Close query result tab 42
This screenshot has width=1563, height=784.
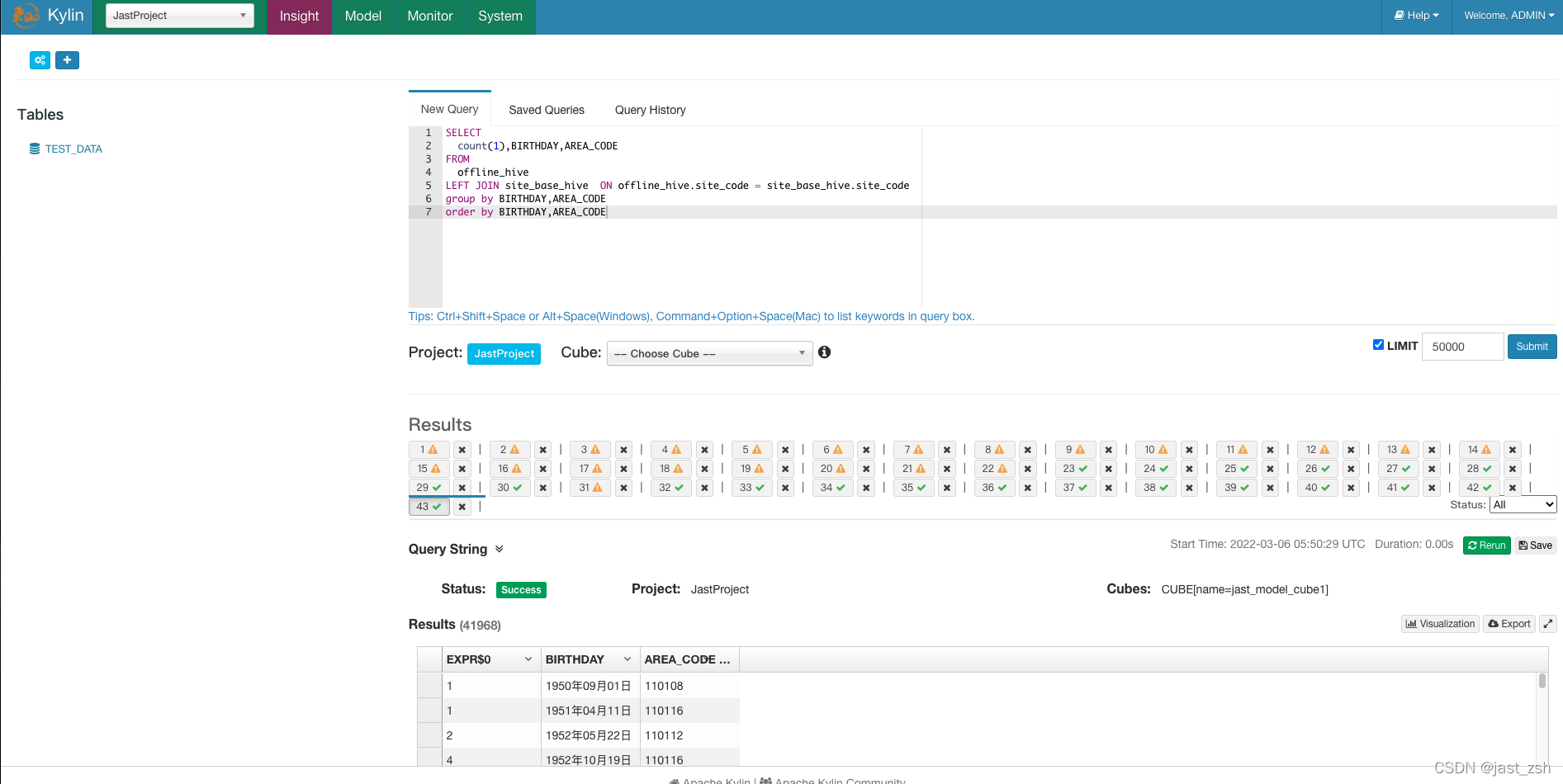[1513, 488]
